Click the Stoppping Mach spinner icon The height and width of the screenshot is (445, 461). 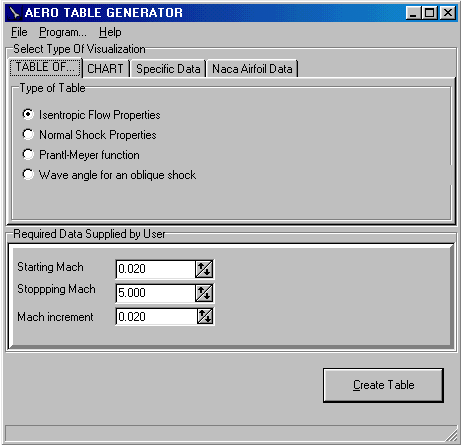click(204, 293)
